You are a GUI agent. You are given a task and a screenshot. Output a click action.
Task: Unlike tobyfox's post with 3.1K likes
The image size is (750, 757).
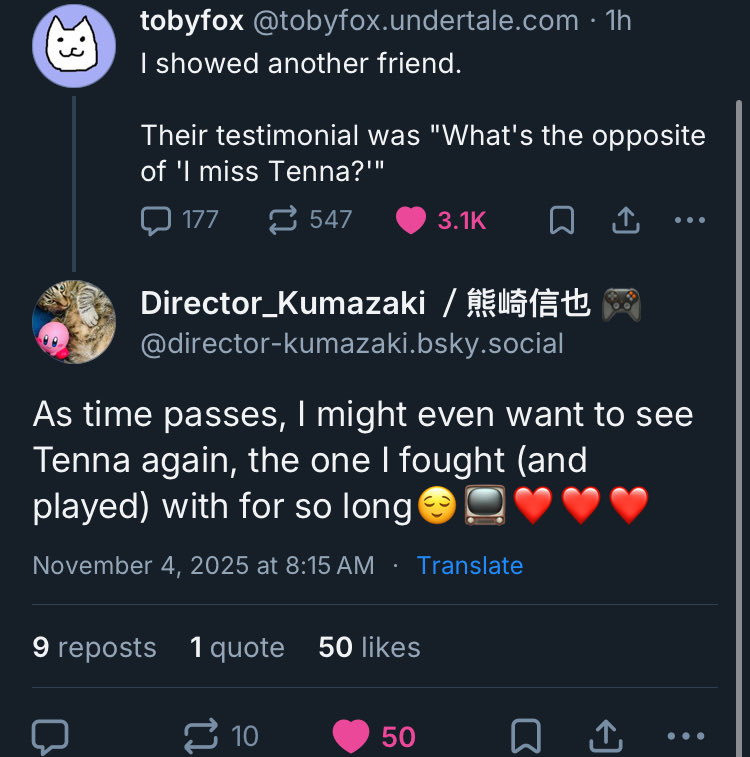(x=411, y=220)
